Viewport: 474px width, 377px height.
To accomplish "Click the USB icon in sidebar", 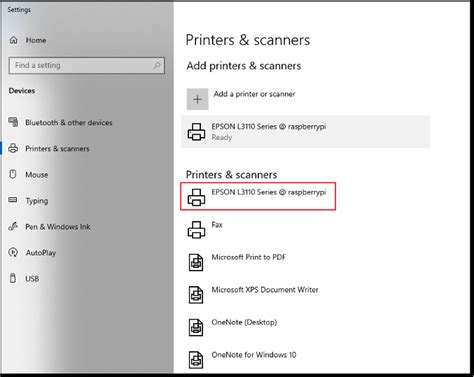I will [x=13, y=278].
